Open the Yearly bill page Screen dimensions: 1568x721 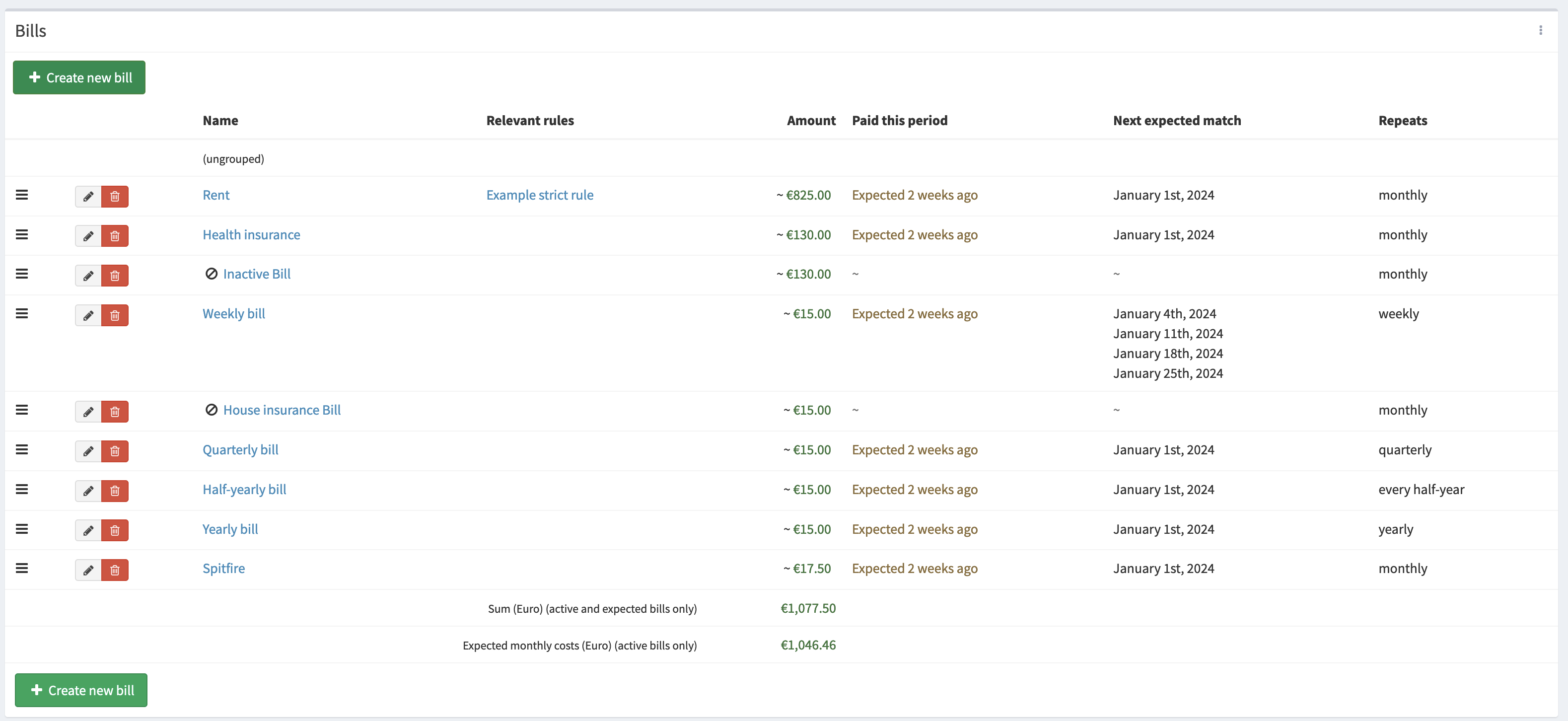coord(229,528)
